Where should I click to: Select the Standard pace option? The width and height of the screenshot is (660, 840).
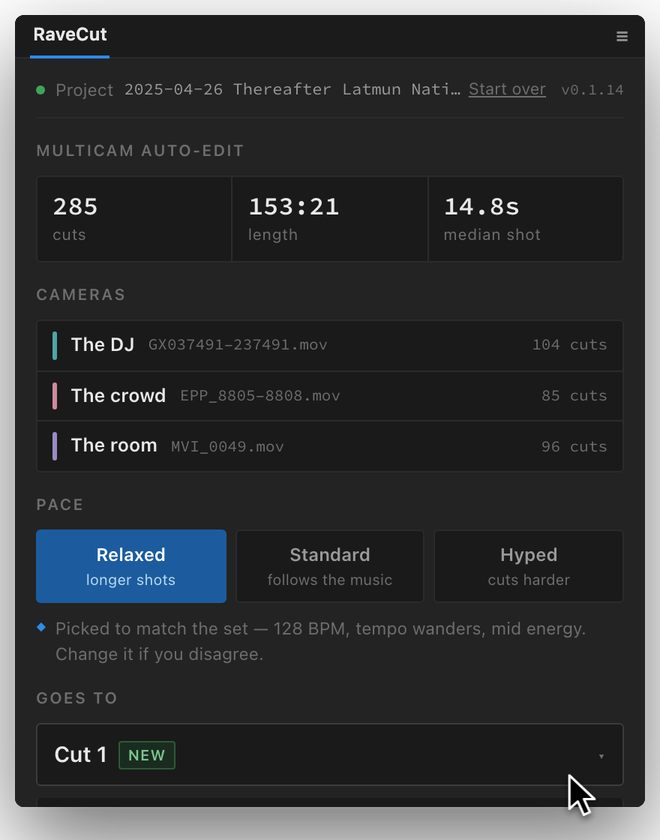click(330, 566)
